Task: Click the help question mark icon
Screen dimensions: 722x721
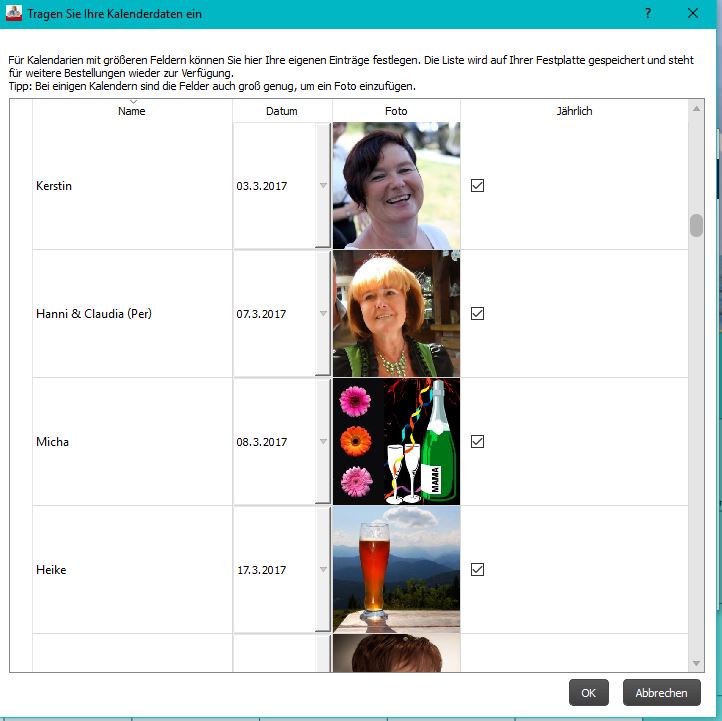Action: (647, 13)
